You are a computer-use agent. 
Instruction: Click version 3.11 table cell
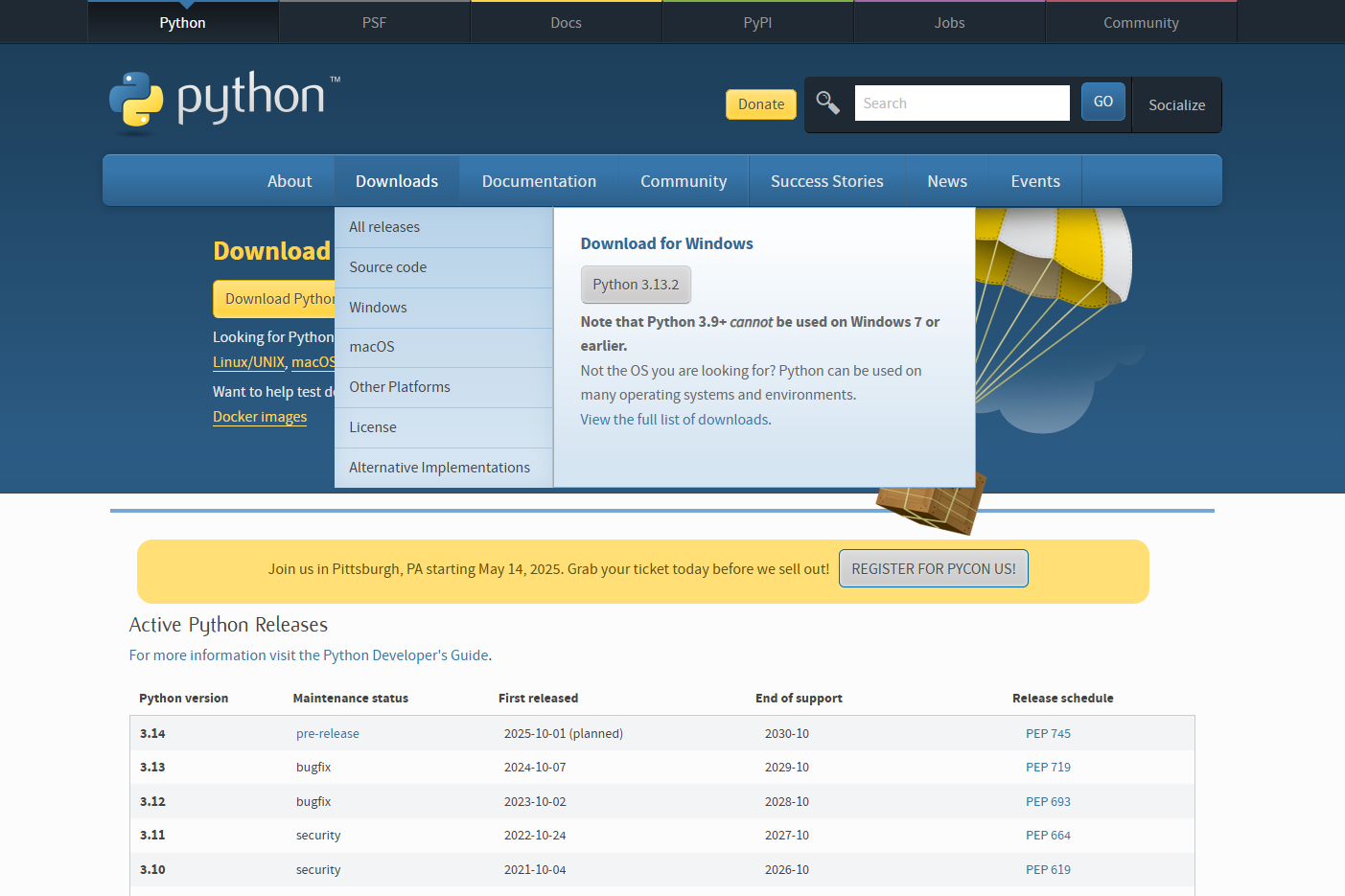click(x=152, y=836)
